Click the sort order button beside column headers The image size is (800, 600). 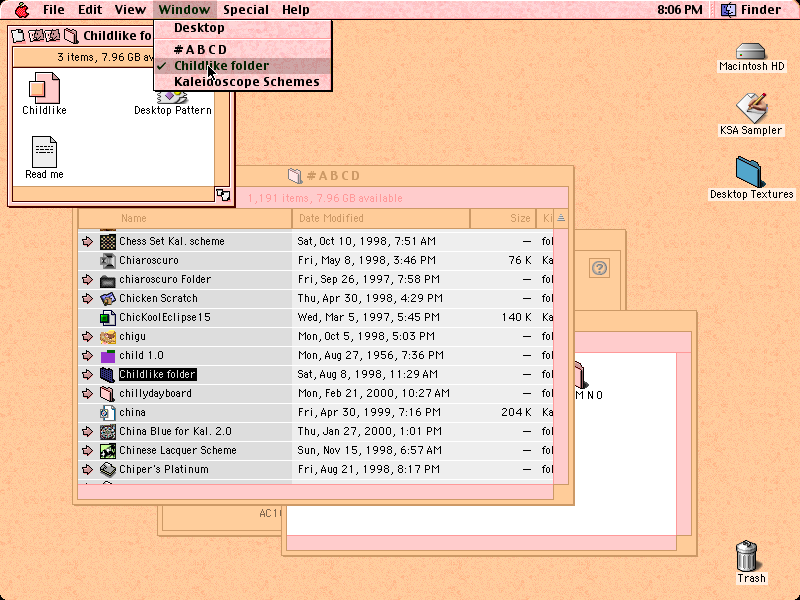click(561, 218)
